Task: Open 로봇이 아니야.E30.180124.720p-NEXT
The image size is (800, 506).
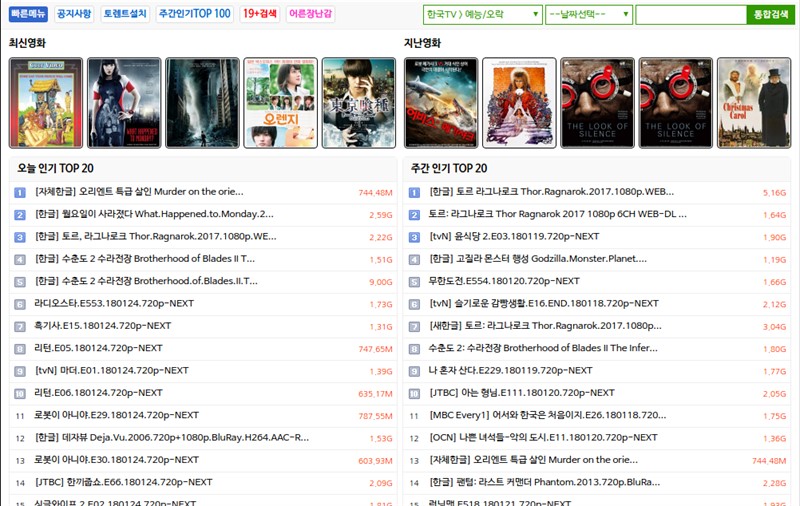Action: pyautogui.click(x=116, y=460)
